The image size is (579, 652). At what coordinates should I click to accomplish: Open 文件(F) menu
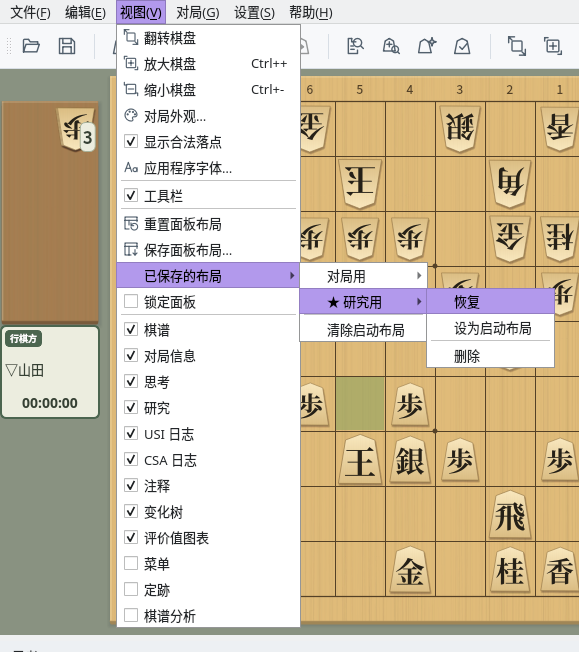30,12
